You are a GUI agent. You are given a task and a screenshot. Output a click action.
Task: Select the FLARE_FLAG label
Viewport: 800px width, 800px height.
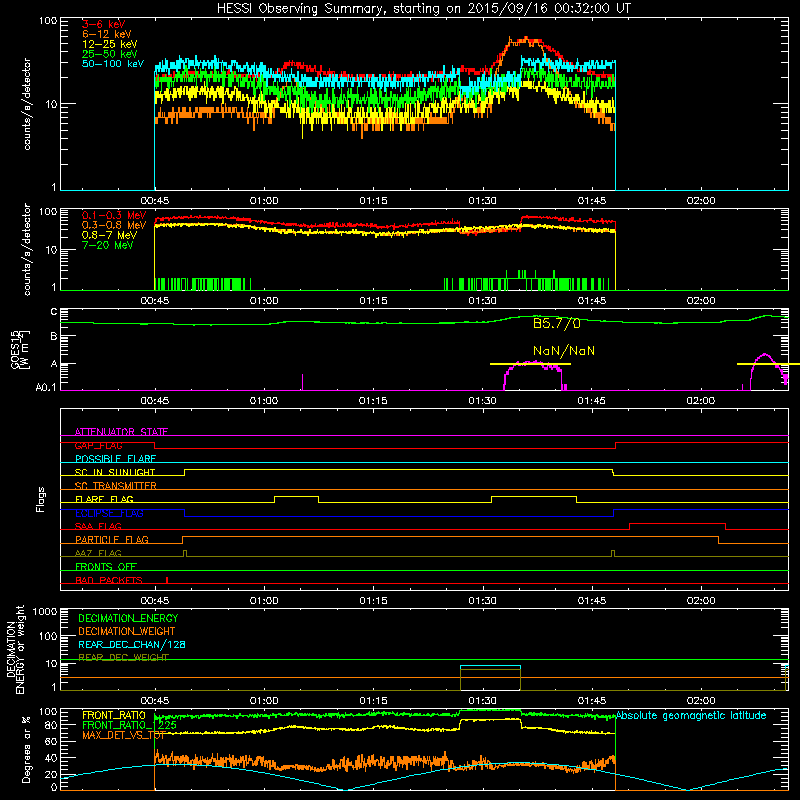coord(104,499)
